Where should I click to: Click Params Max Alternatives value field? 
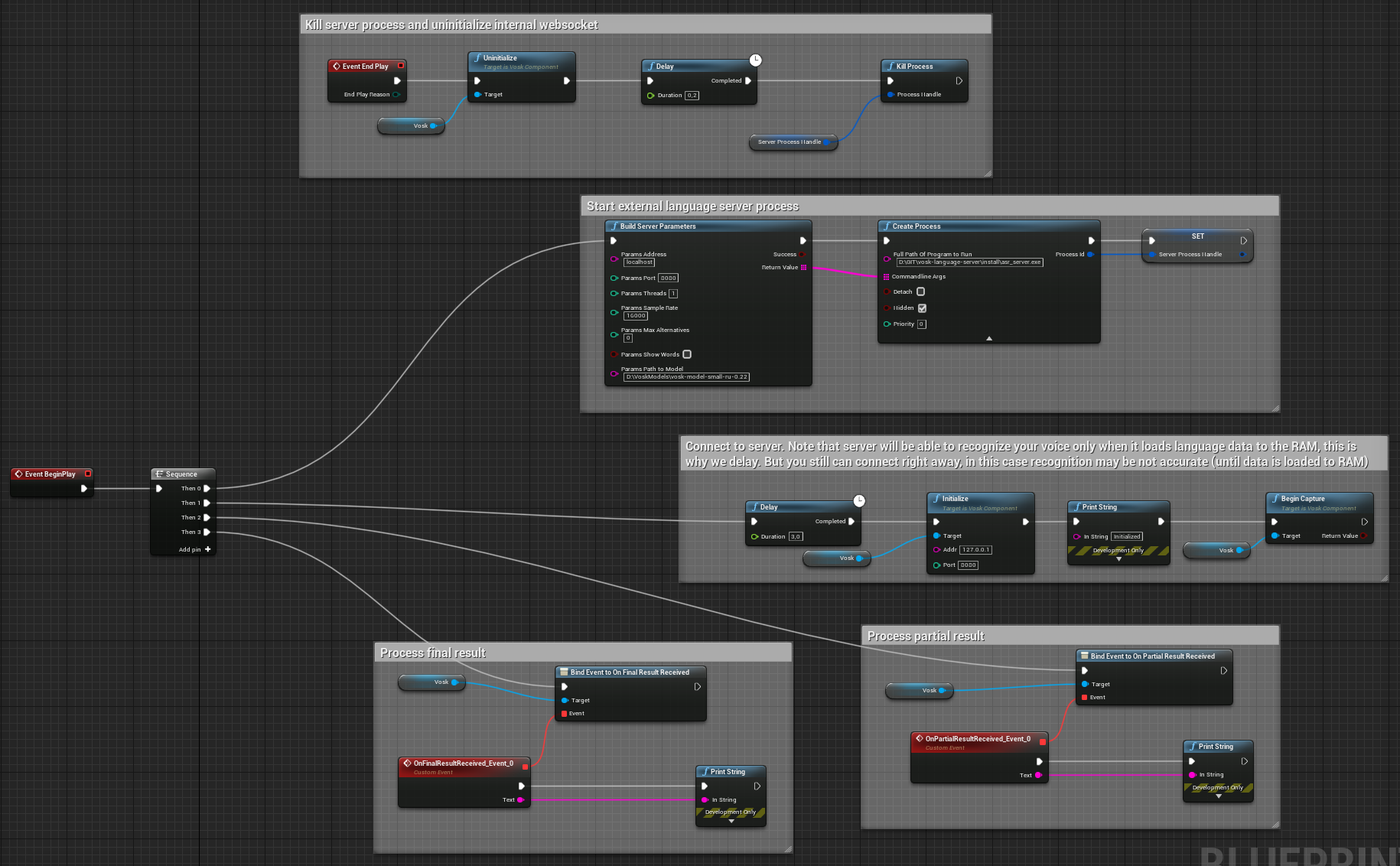[628, 338]
